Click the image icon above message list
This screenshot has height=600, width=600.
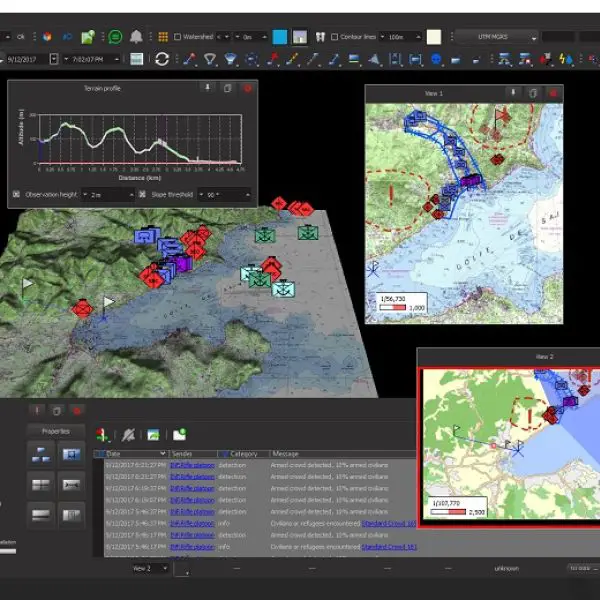[x=153, y=434]
